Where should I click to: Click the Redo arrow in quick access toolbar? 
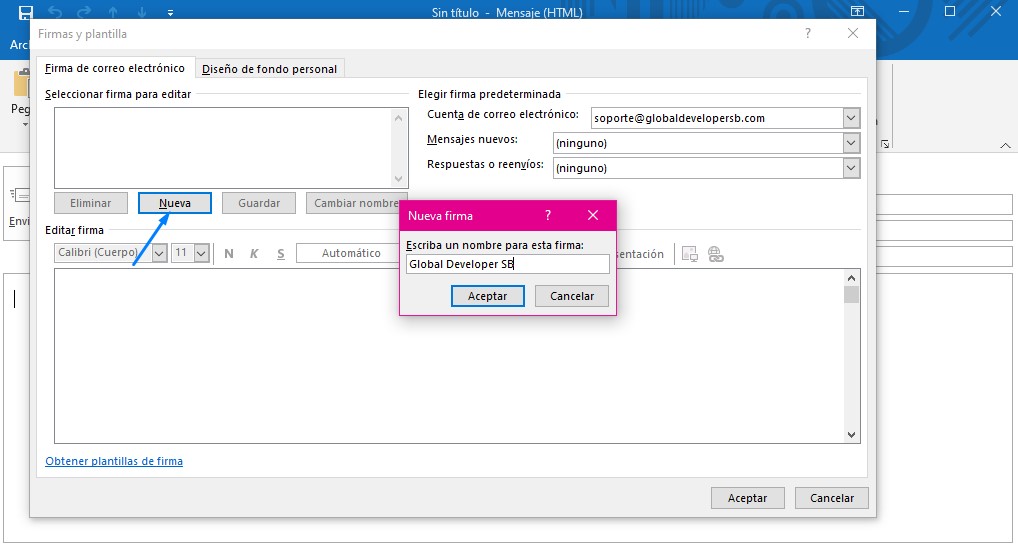(x=86, y=12)
